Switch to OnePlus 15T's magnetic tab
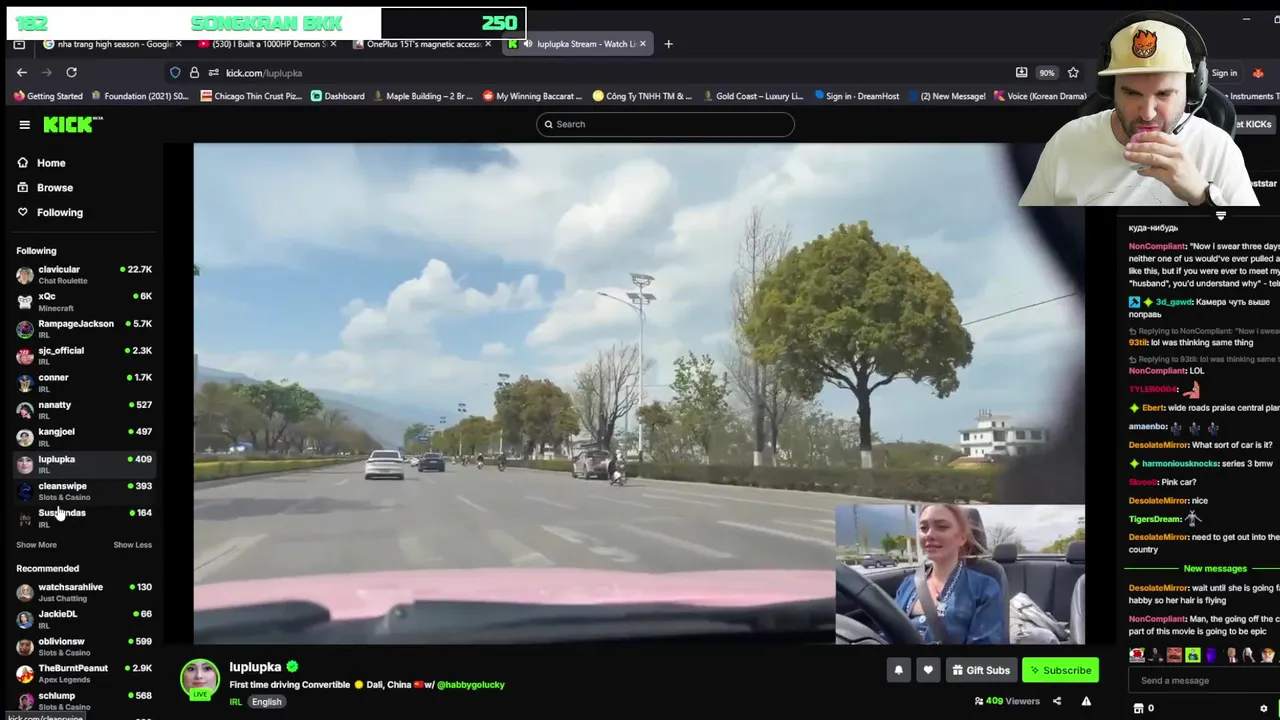The height and width of the screenshot is (720, 1280). pos(422,44)
